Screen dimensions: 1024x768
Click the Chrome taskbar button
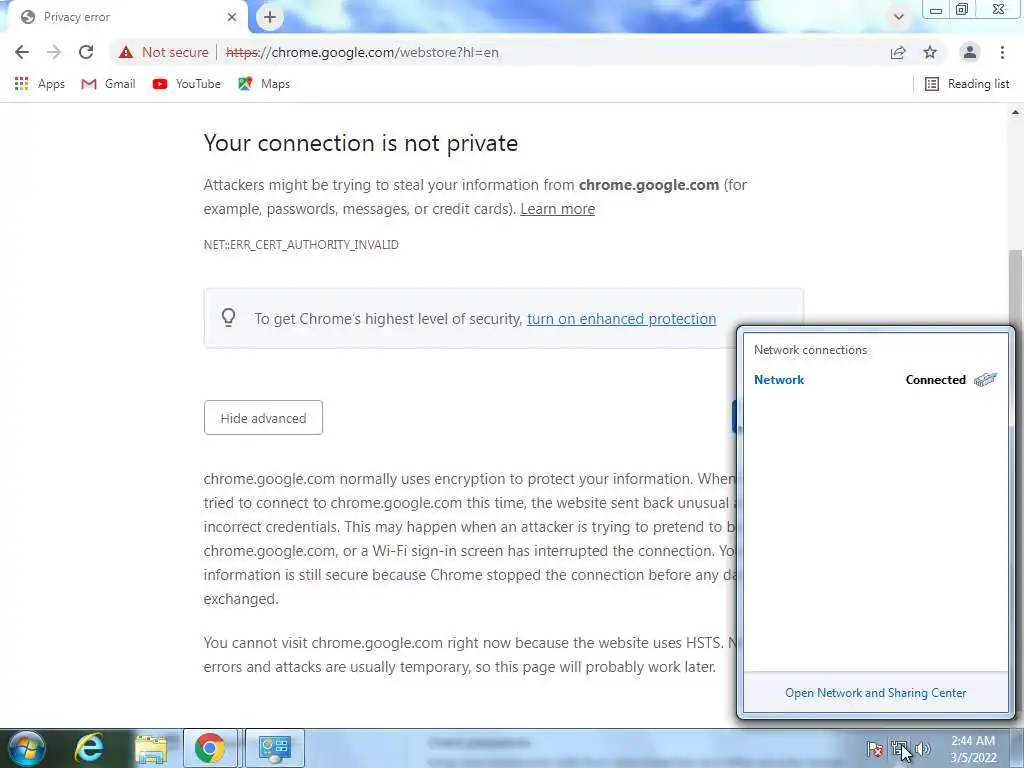(x=210, y=748)
